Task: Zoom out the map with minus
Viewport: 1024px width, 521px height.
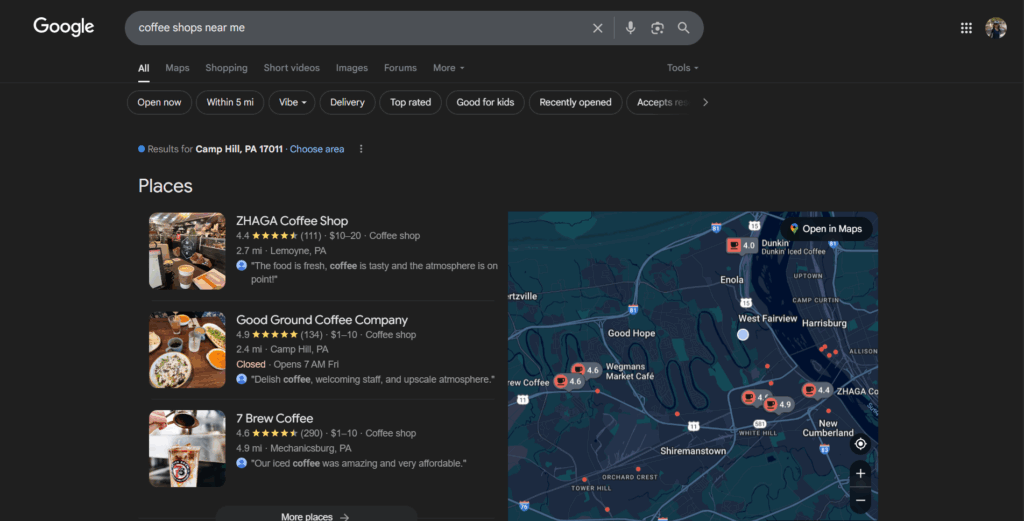Action: 860,501
